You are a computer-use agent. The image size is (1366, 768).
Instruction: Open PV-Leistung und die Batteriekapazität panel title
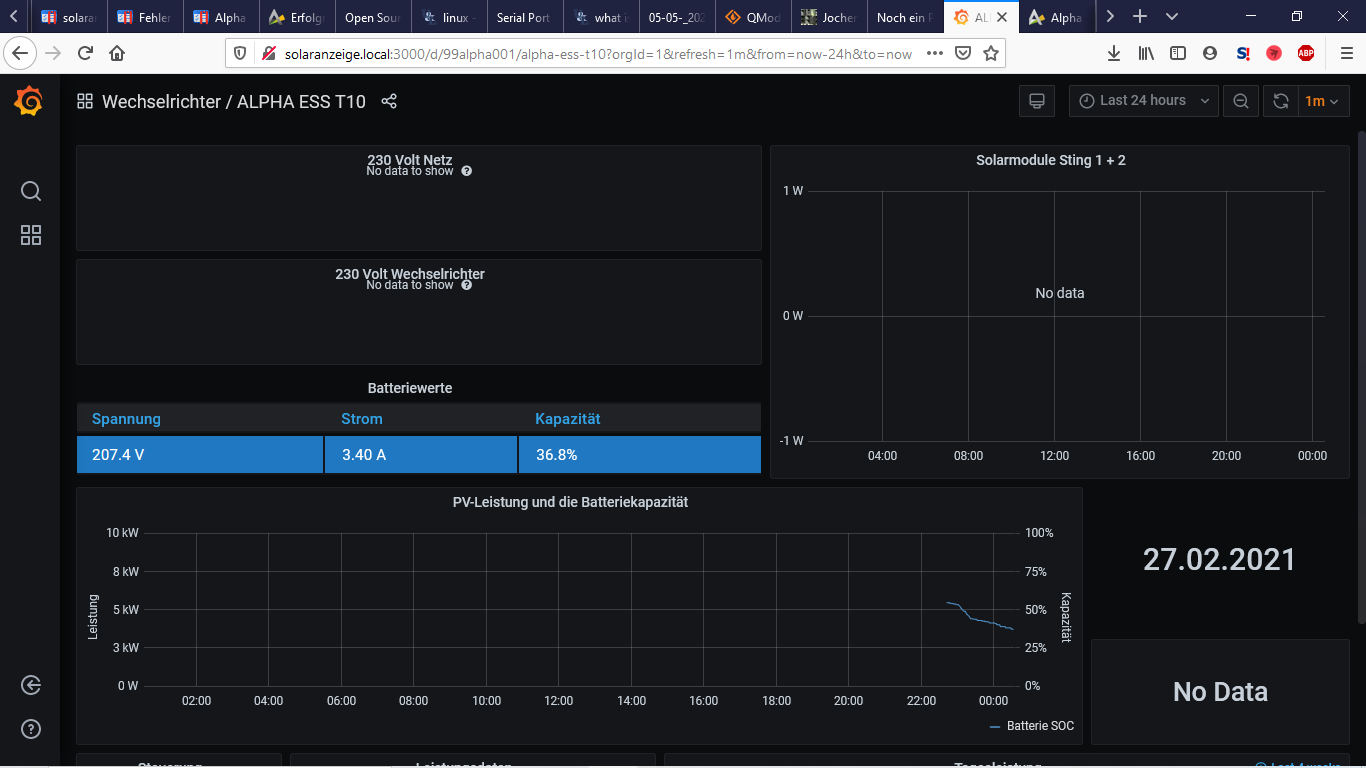(x=570, y=502)
